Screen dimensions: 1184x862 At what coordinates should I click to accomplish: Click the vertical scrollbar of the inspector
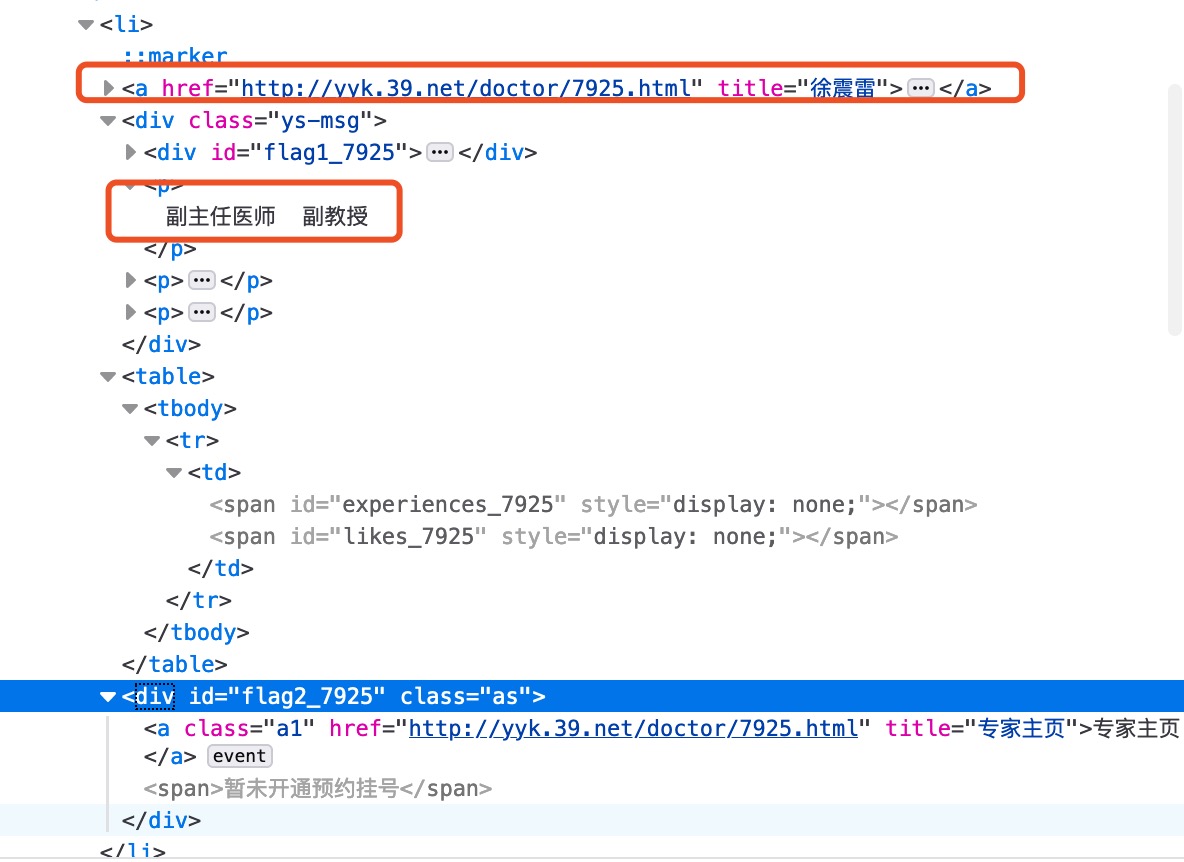pos(1175,209)
